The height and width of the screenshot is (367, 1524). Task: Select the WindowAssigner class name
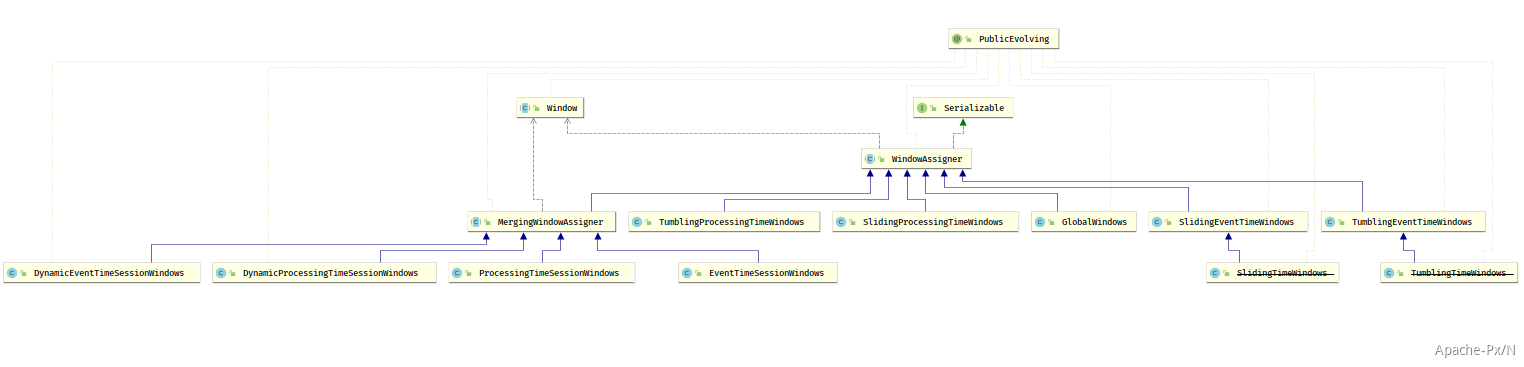[927, 159]
